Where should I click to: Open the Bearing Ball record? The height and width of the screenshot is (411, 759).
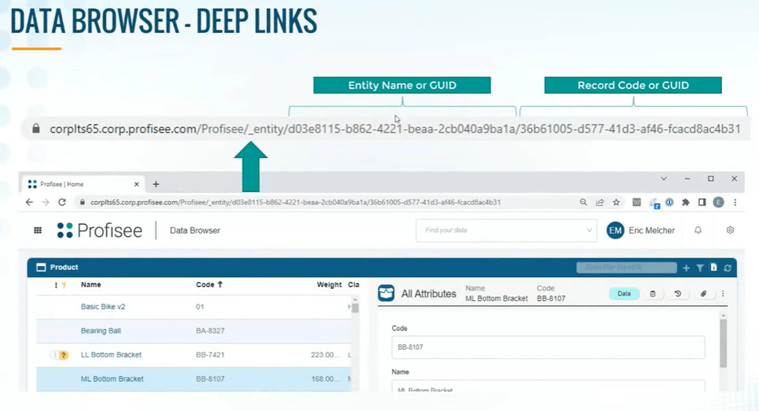pos(101,331)
